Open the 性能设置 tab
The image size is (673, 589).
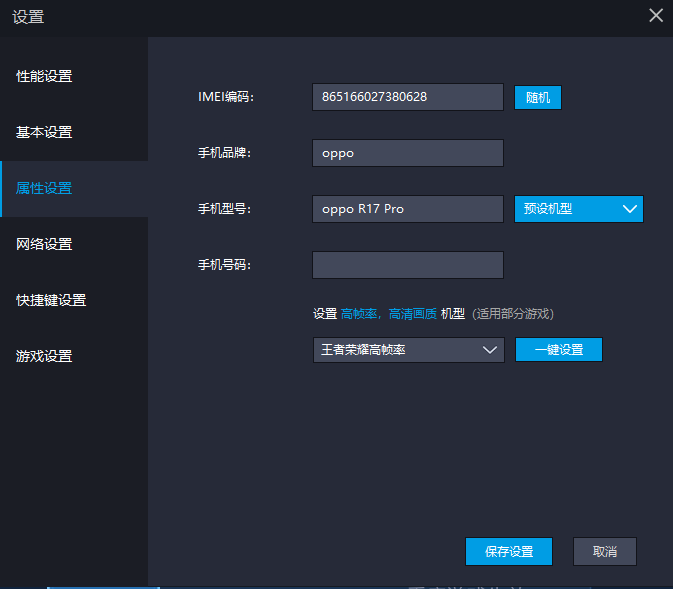point(44,77)
